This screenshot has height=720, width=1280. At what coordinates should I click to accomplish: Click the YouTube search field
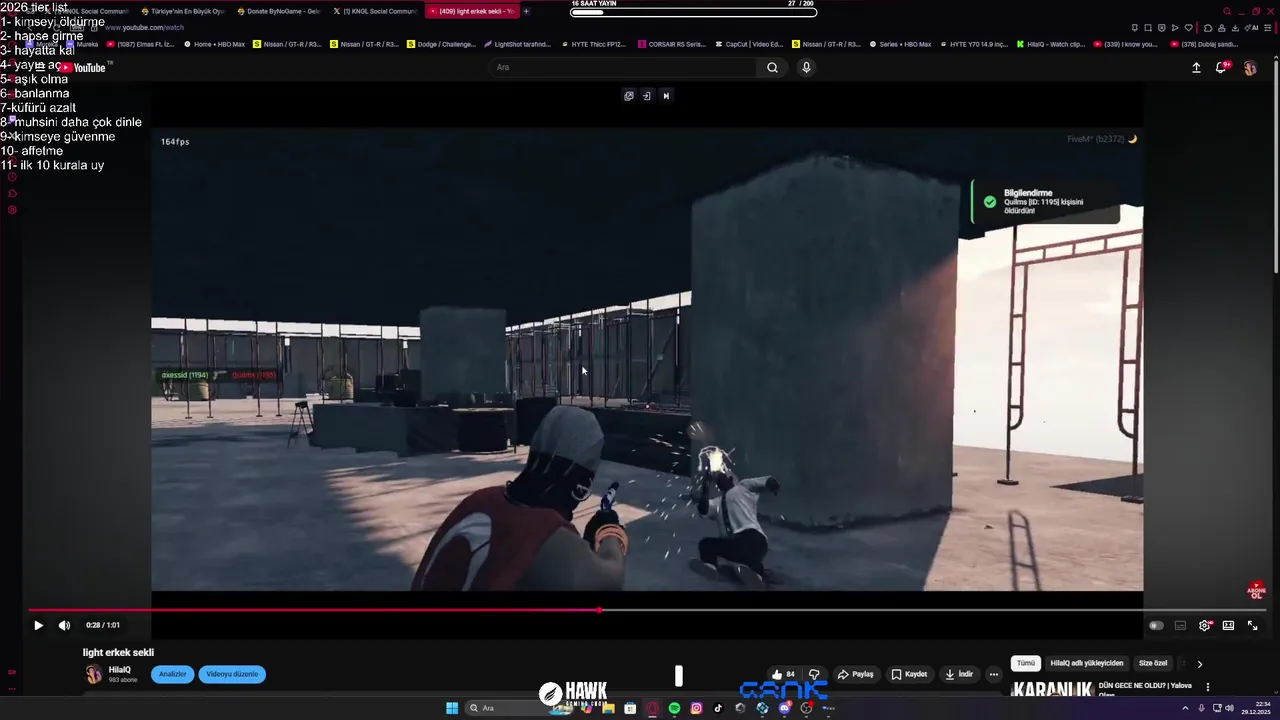tap(624, 67)
